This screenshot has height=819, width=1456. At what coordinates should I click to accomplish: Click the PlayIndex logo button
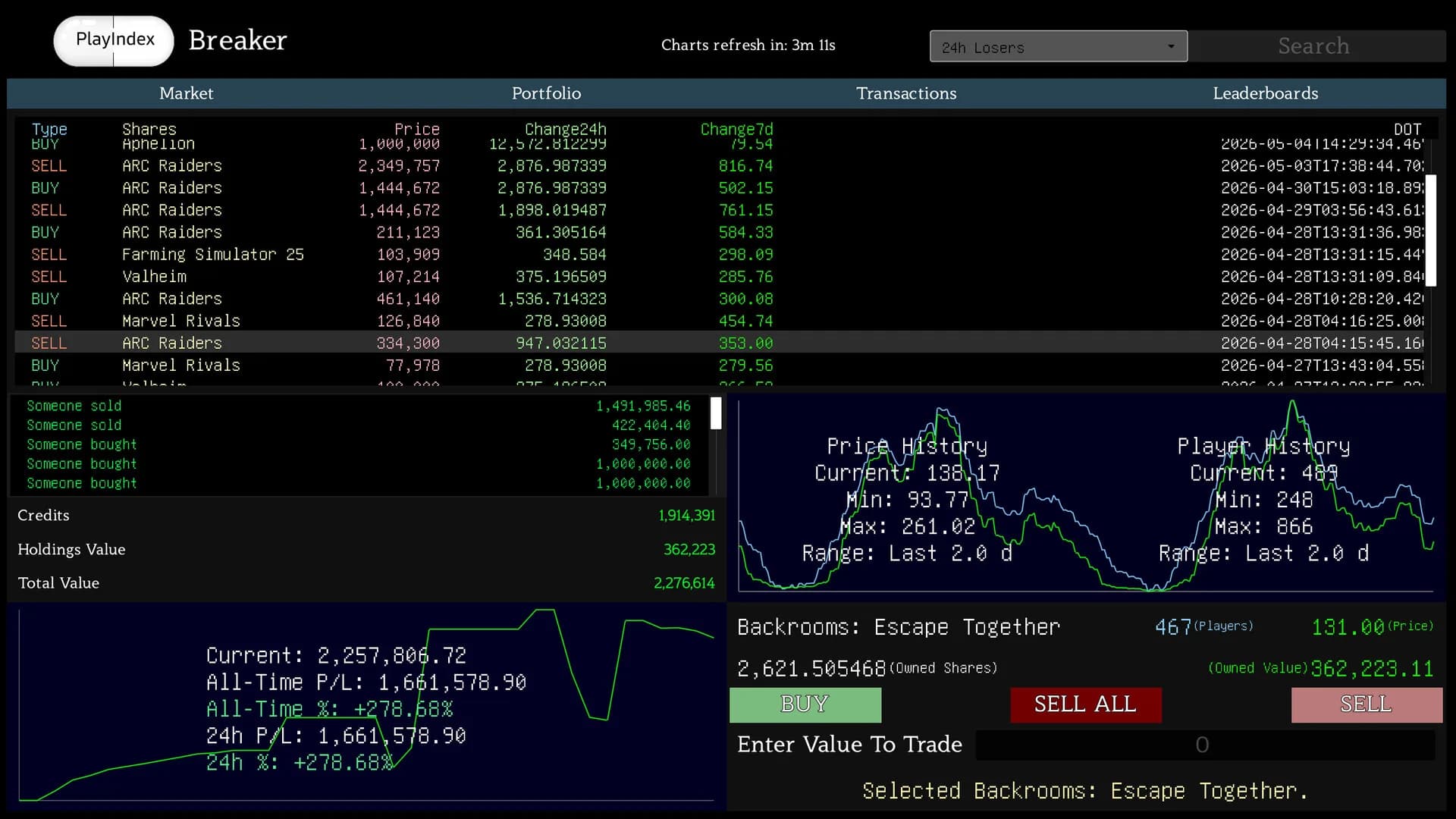tap(114, 40)
